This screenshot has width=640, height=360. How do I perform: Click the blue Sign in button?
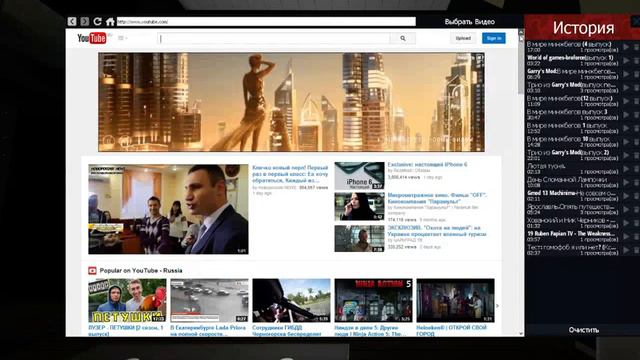(x=494, y=38)
